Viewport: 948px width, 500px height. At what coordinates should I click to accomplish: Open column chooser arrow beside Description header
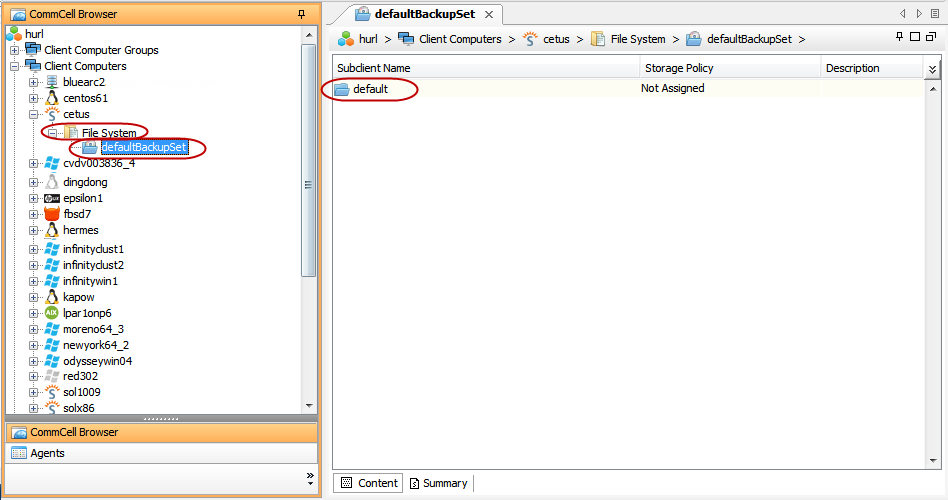click(x=932, y=69)
